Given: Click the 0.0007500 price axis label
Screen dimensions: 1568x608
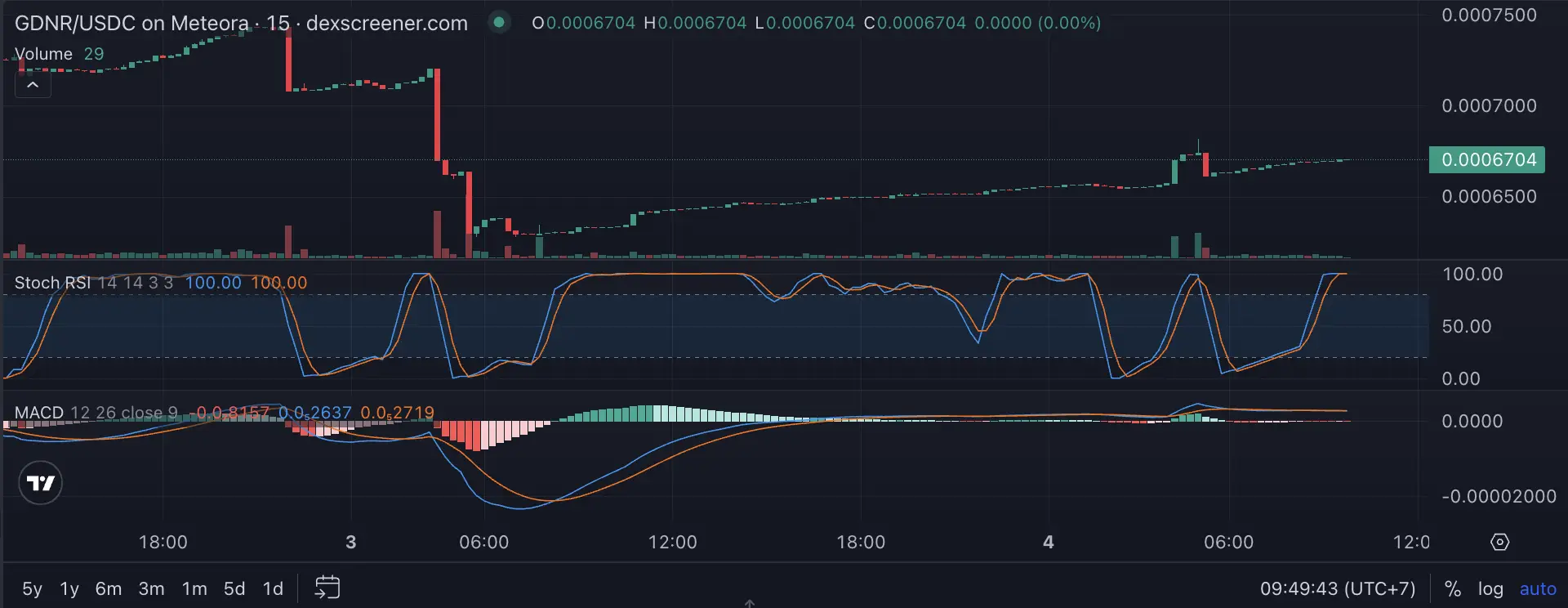Looking at the screenshot, I should (x=1489, y=15).
